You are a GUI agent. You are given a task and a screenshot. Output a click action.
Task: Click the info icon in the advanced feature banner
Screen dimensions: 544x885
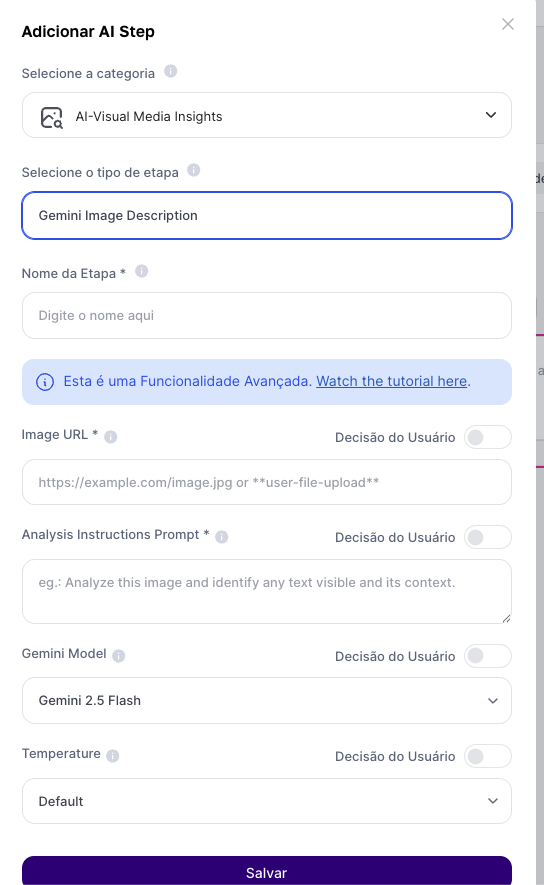click(45, 382)
